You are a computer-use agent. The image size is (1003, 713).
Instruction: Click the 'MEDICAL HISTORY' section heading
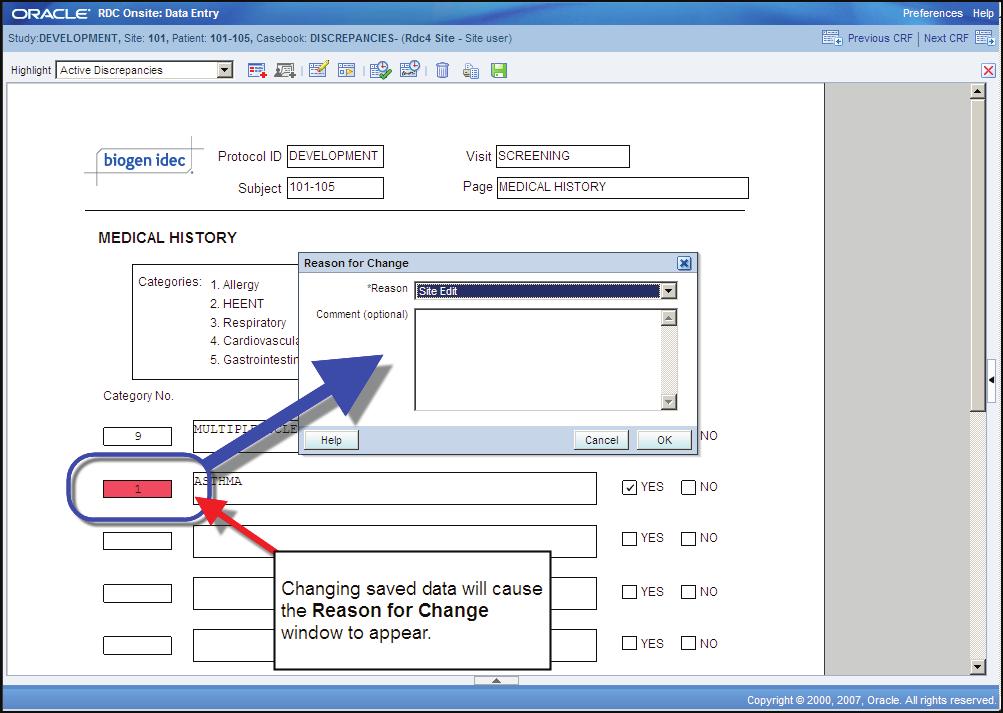point(168,238)
